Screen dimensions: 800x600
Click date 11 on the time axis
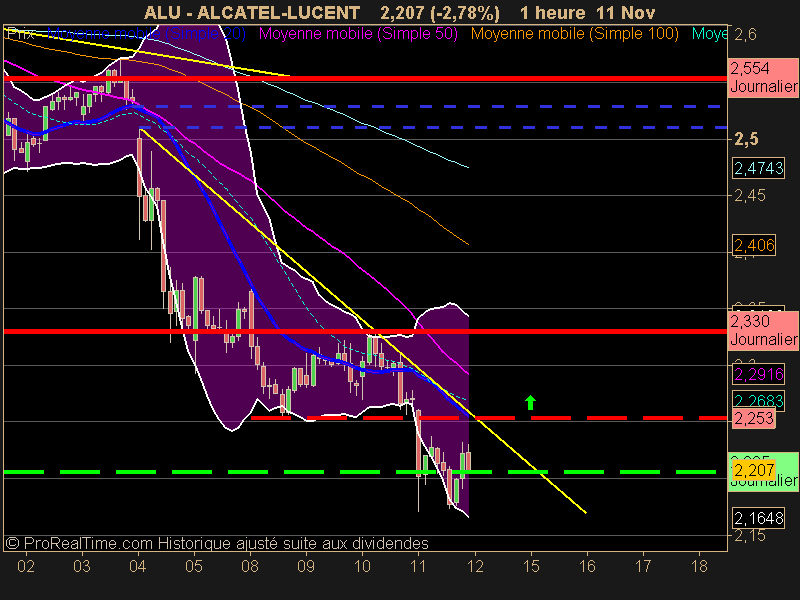(418, 566)
